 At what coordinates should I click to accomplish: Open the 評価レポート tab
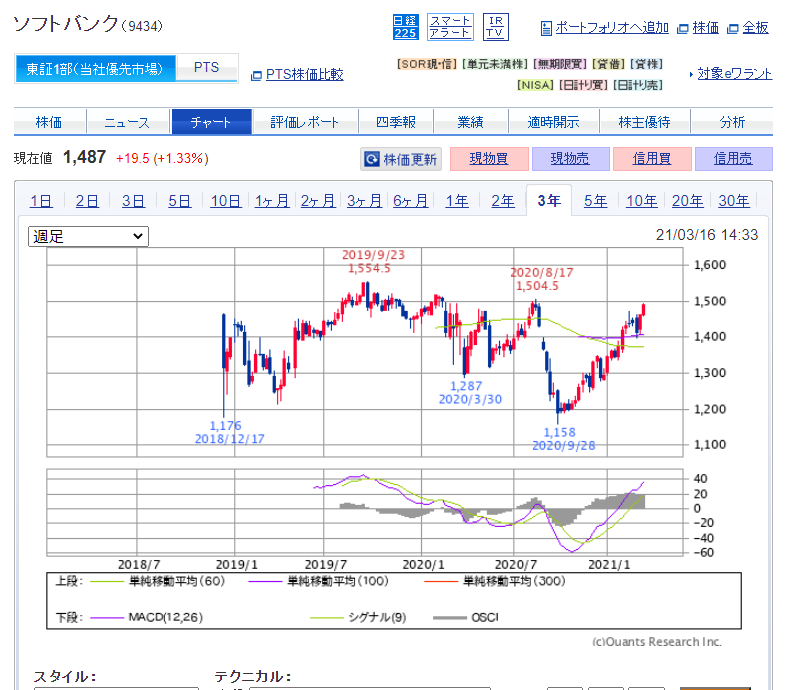coord(305,122)
